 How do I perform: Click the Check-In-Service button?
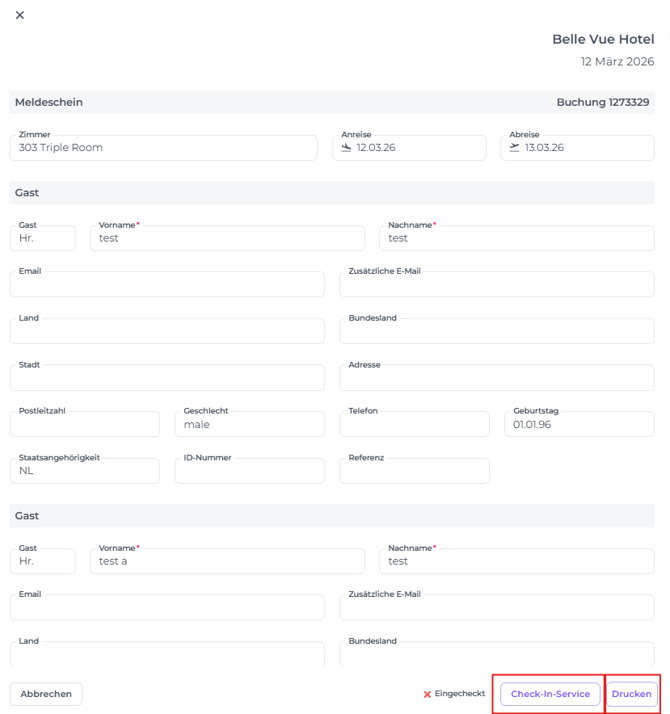tap(550, 694)
